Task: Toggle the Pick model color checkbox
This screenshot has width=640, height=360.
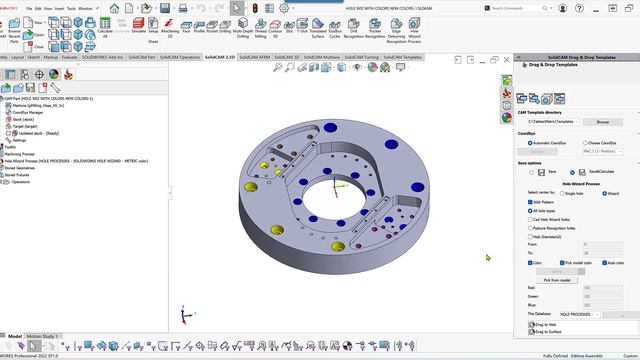Action: pyautogui.click(x=562, y=263)
